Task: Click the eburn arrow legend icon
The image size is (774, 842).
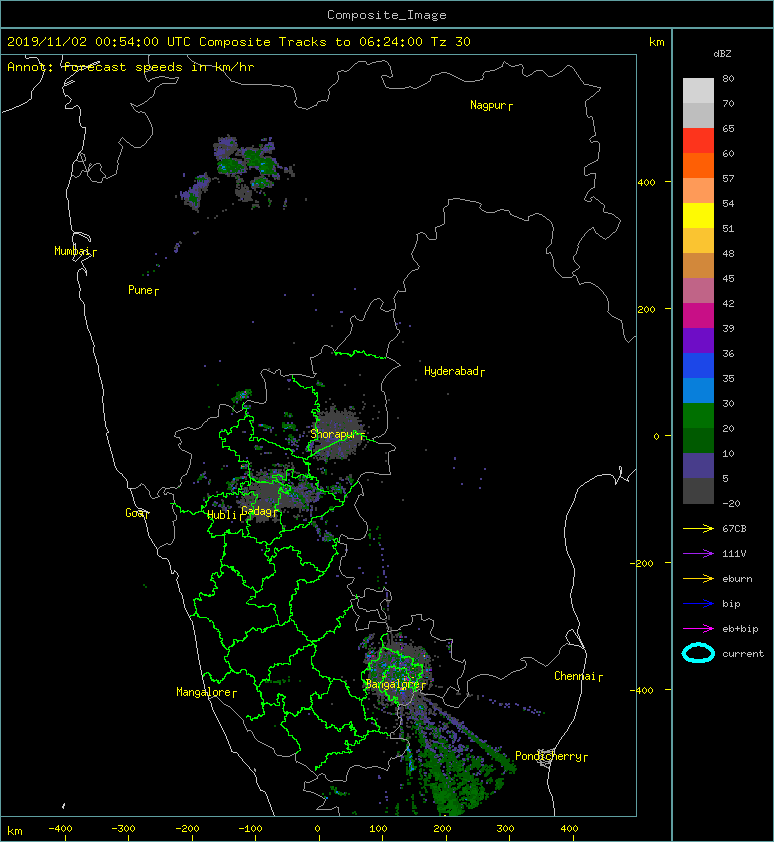Action: [698, 579]
